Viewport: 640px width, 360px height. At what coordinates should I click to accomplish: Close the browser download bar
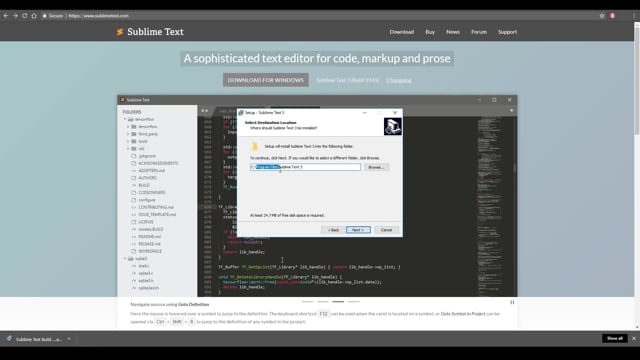[633, 338]
